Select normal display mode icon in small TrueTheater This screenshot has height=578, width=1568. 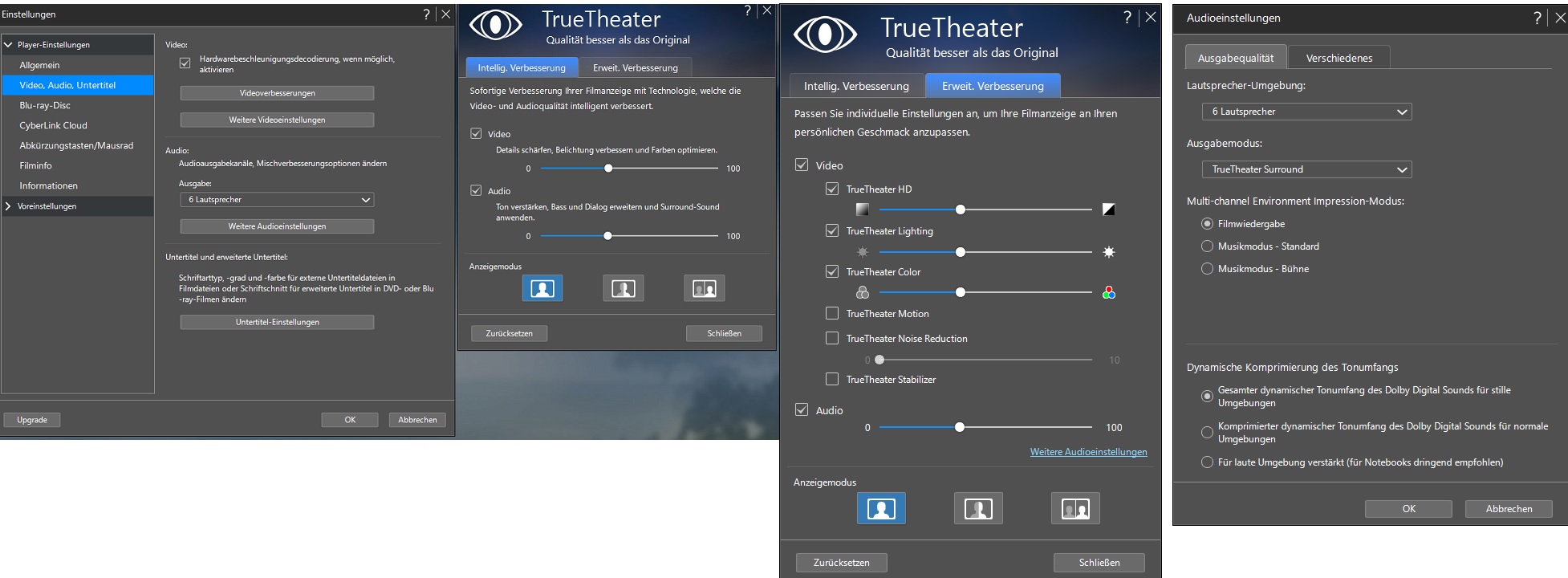pos(542,288)
